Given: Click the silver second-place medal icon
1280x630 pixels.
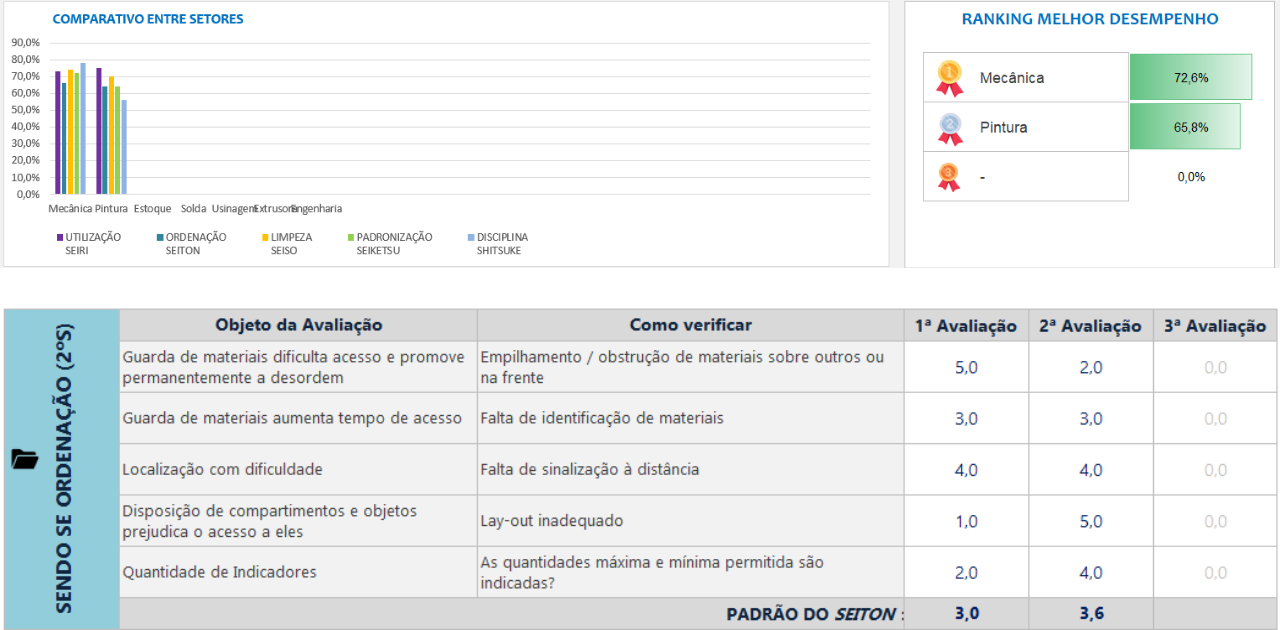Looking at the screenshot, I should click(x=949, y=127).
